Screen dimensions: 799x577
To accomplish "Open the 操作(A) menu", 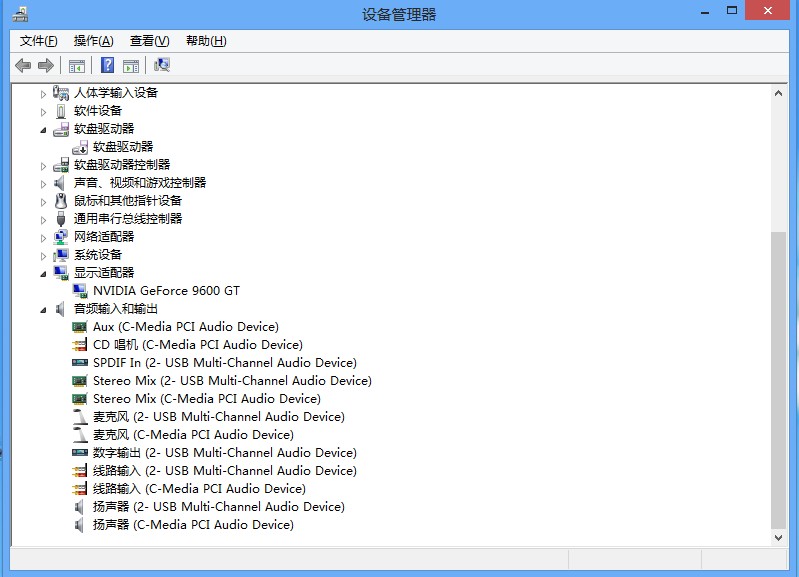I will pos(93,41).
